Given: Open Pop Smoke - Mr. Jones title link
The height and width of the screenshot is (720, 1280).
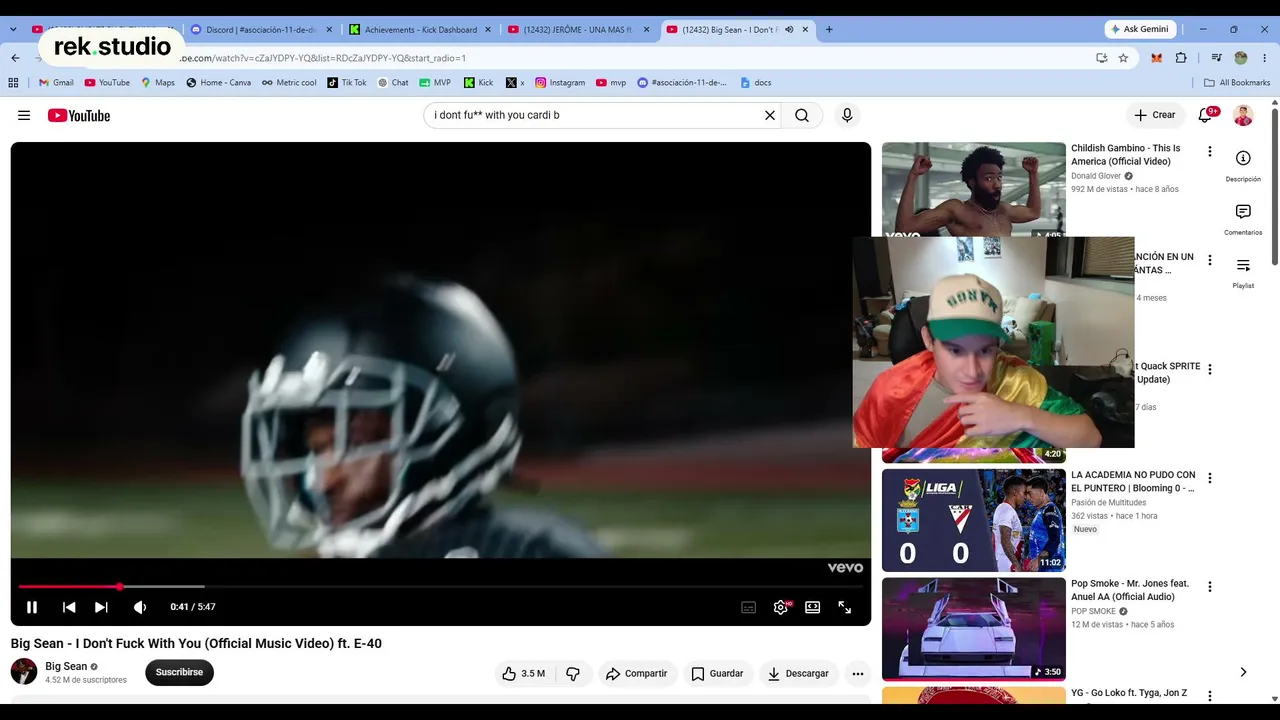Looking at the screenshot, I should [x=1130, y=590].
